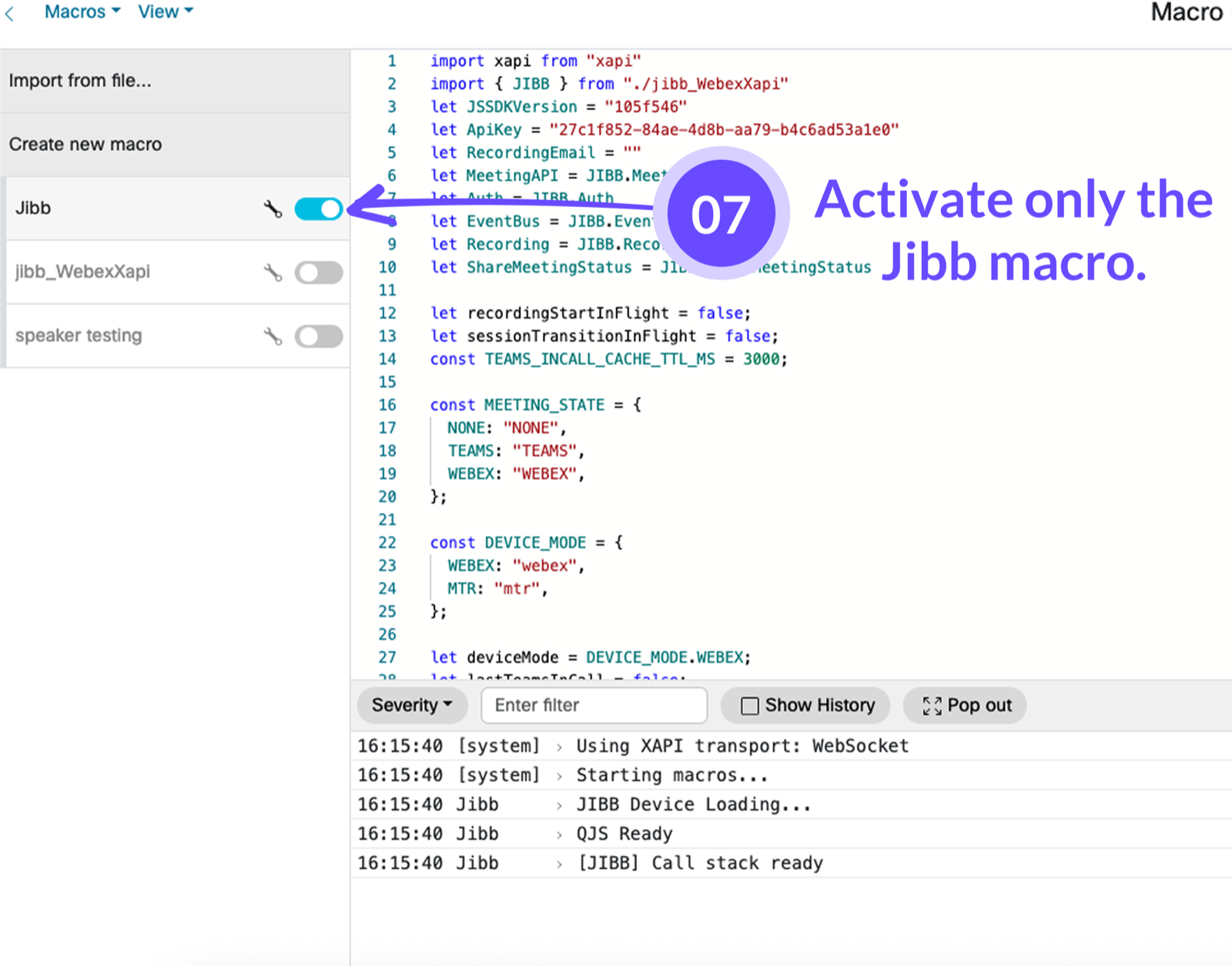Toggle off the Jibb macro switch
Image resolution: width=1232 pixels, height=966 pixels.
pos(319,209)
